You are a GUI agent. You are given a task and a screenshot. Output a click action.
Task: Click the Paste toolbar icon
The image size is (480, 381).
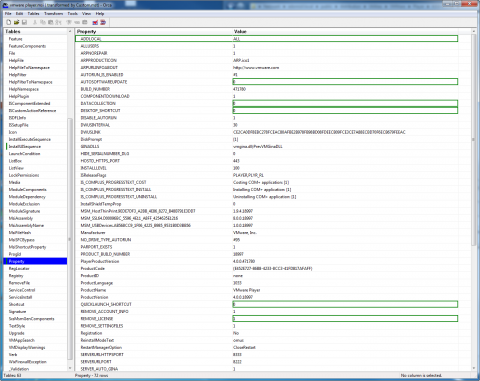50,22
